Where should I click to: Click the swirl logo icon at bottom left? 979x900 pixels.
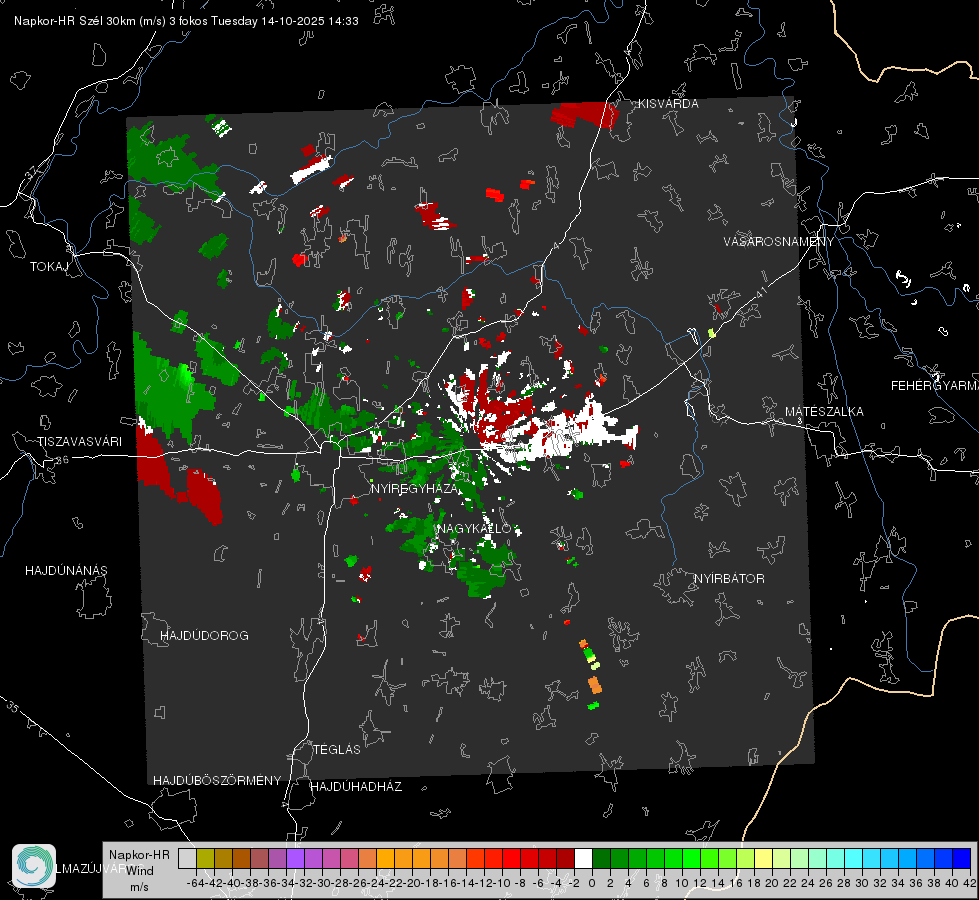34,866
